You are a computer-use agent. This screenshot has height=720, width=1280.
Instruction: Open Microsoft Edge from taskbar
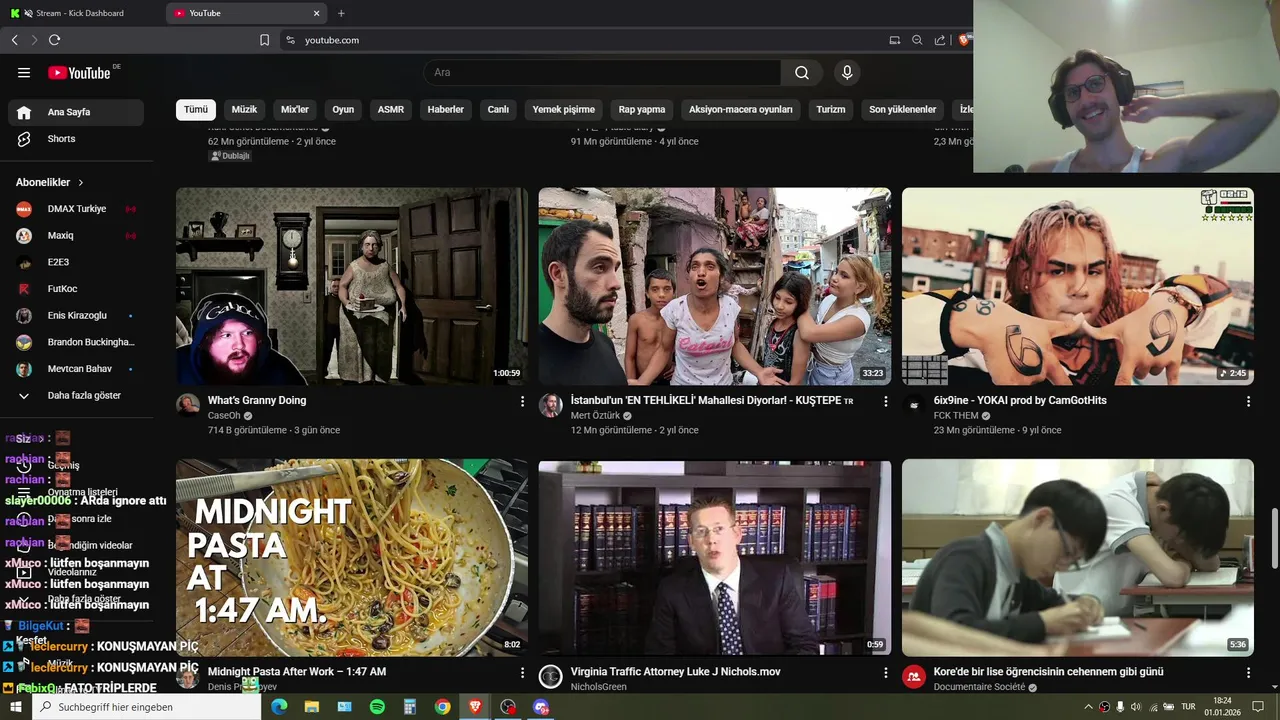[279, 707]
